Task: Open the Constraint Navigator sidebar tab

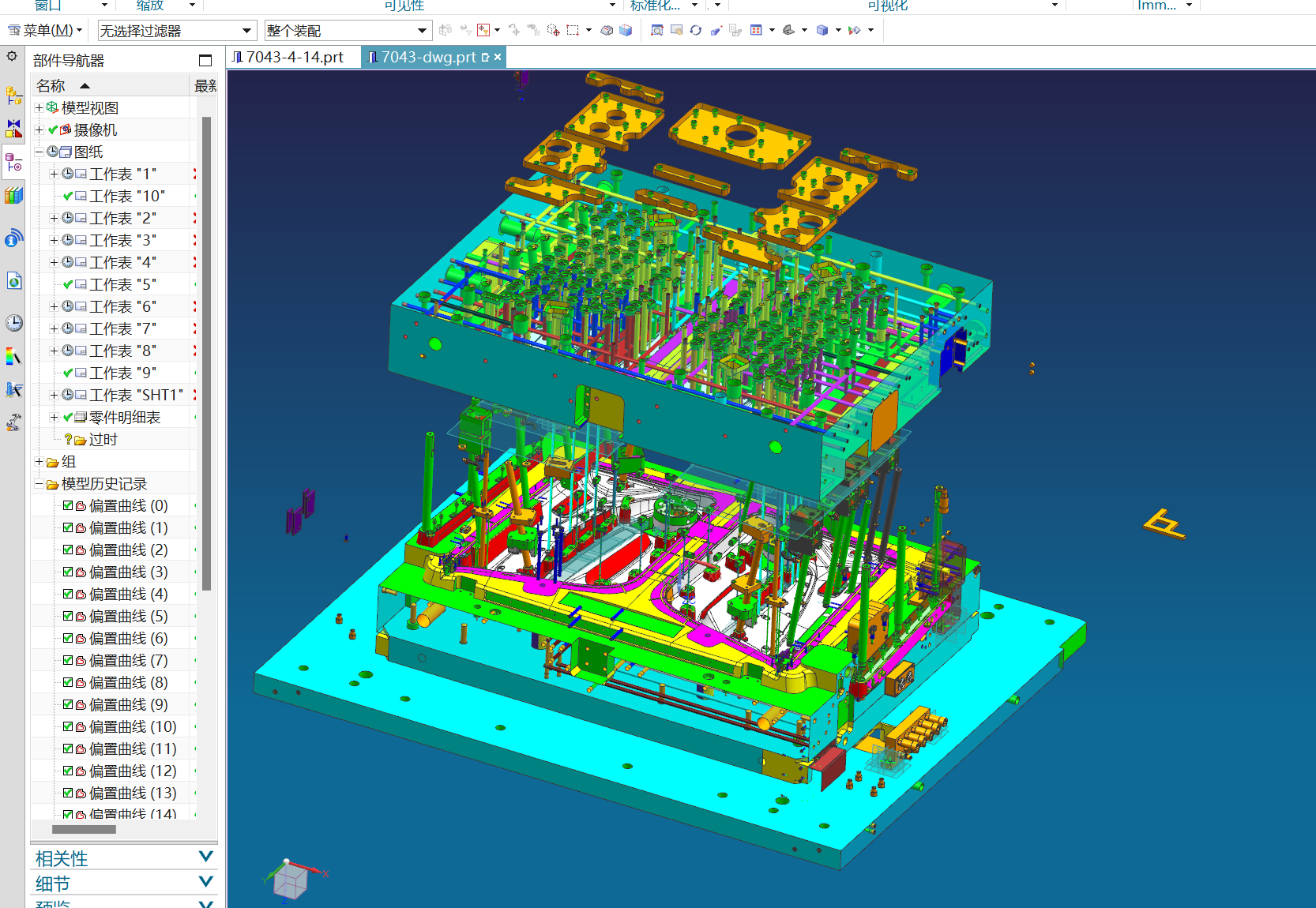Action: (13, 129)
